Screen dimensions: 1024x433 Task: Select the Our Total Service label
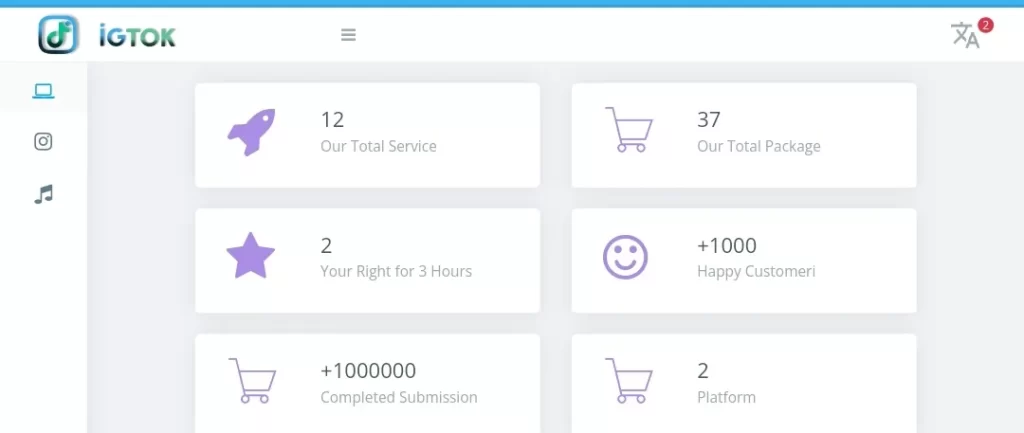[x=378, y=146]
